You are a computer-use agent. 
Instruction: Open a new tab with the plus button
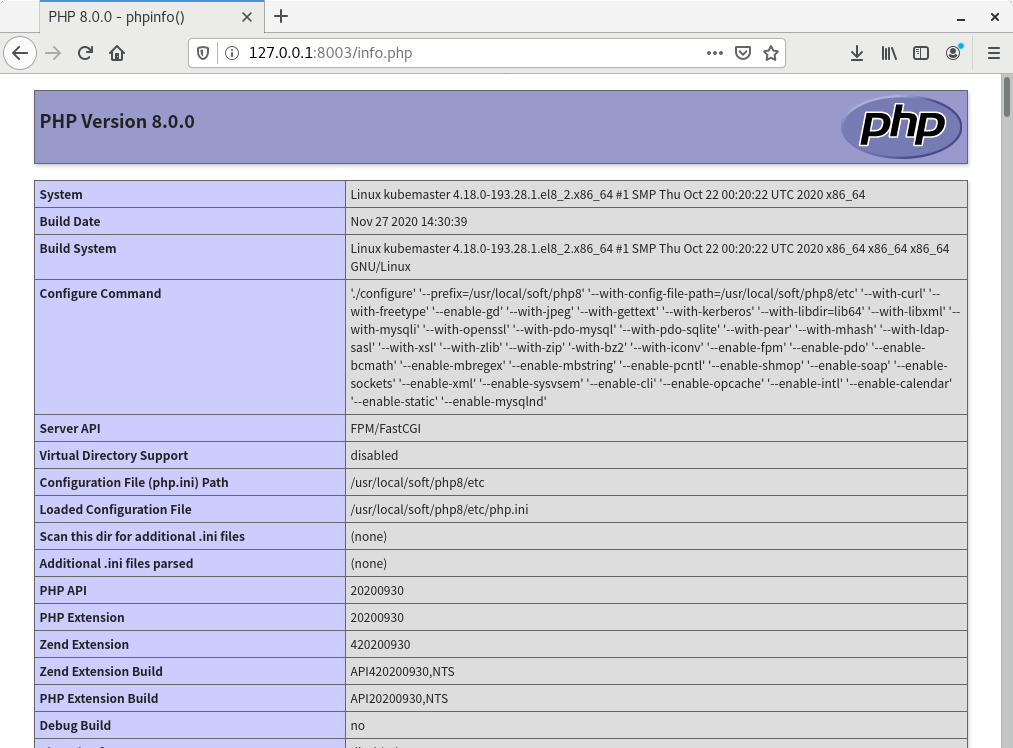point(281,17)
